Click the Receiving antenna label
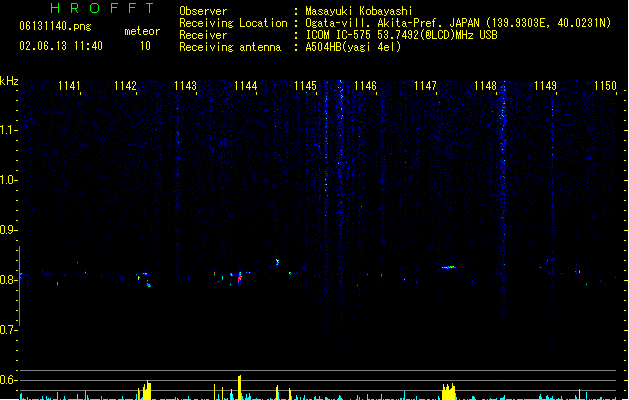Viewport: 629px width, 400px height. coord(230,47)
